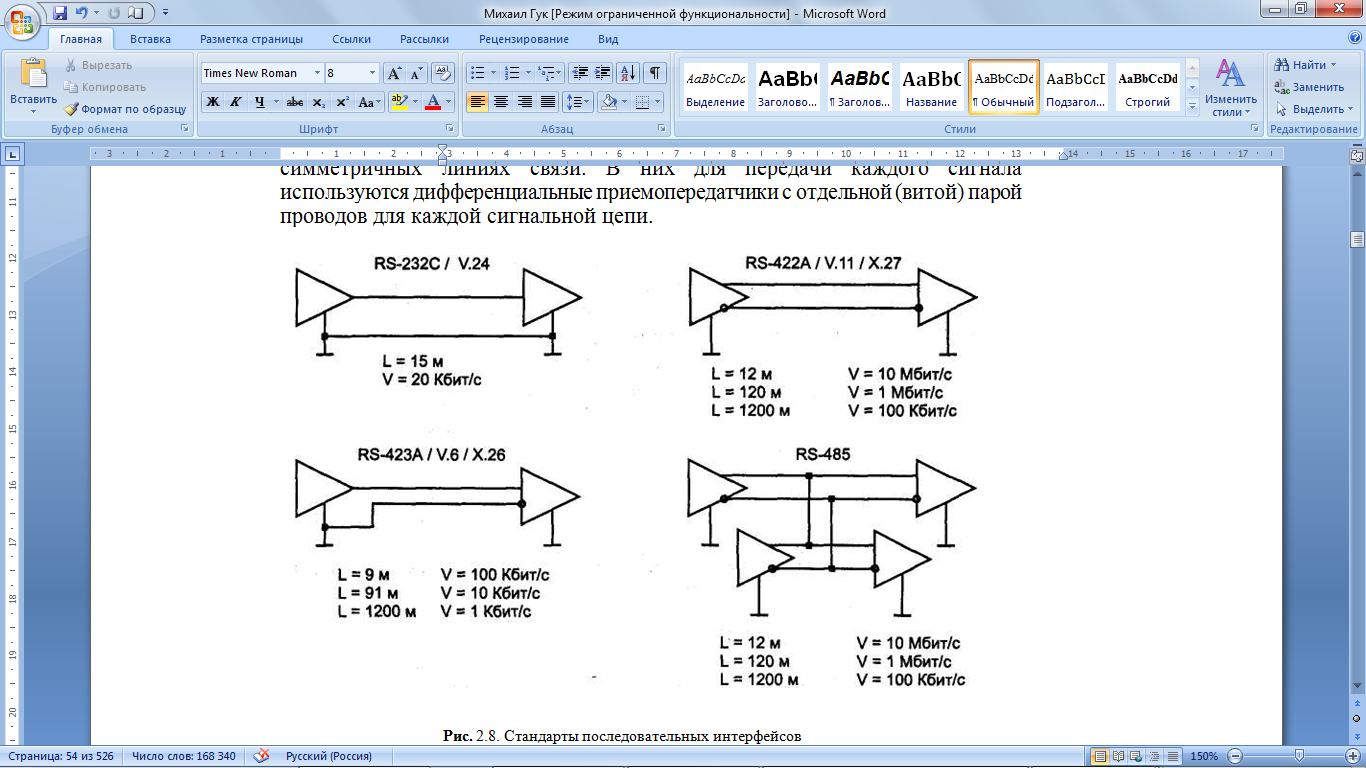Apply the Название style

click(931, 87)
